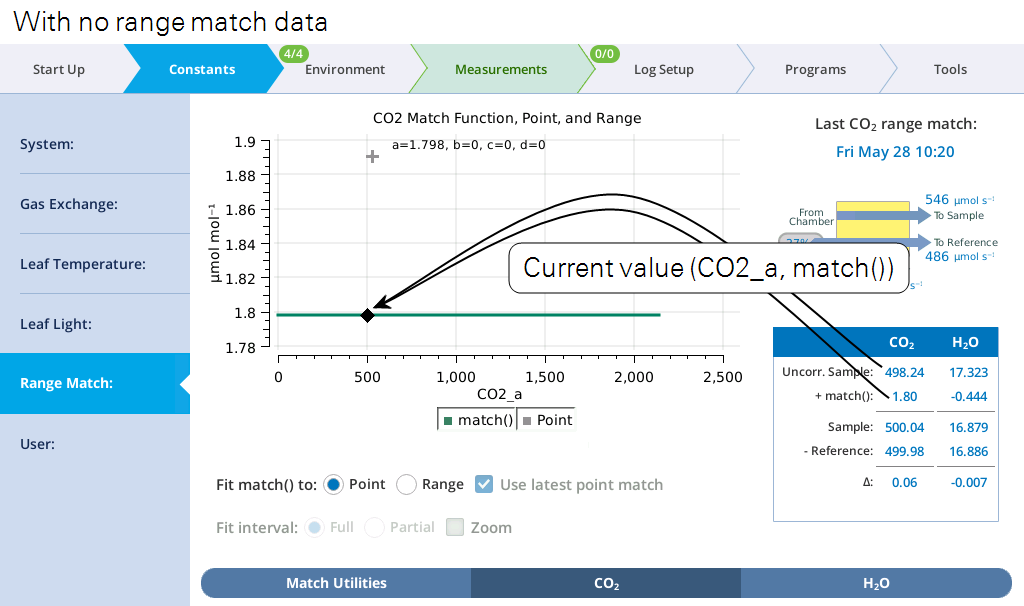
Task: Go to the Programs tab
Action: point(815,69)
